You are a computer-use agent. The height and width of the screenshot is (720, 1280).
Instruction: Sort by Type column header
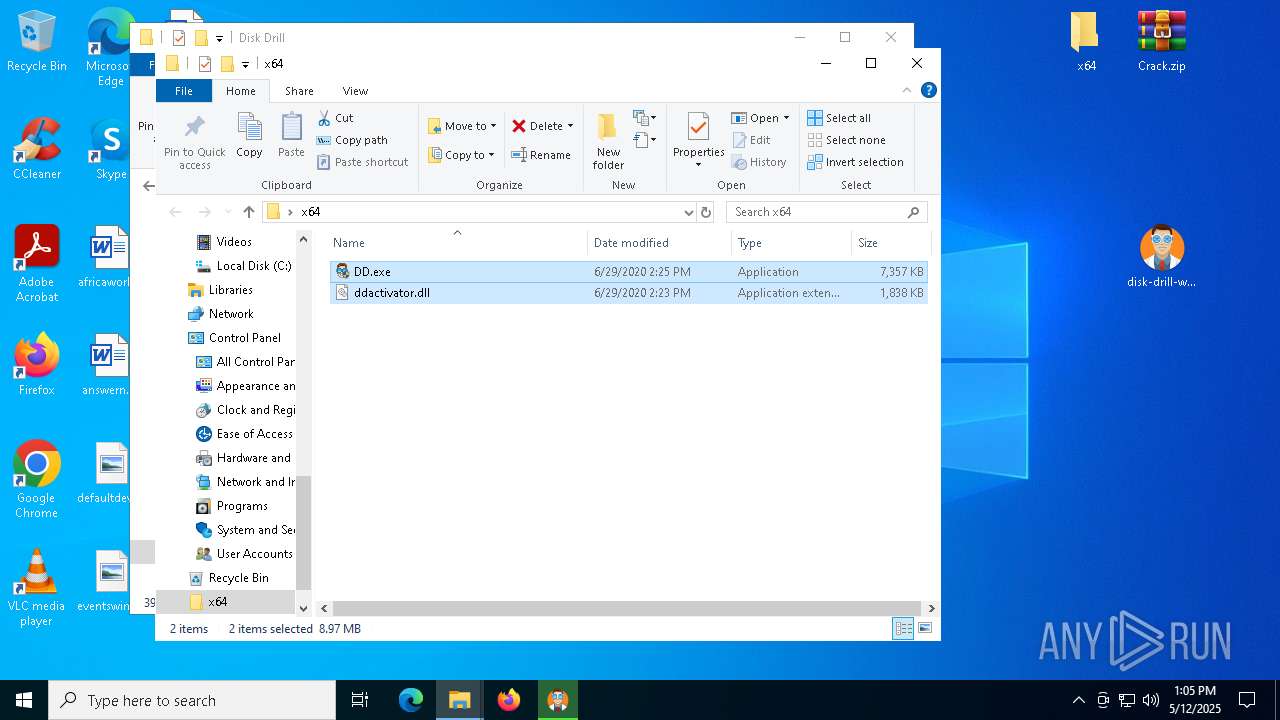(x=791, y=243)
